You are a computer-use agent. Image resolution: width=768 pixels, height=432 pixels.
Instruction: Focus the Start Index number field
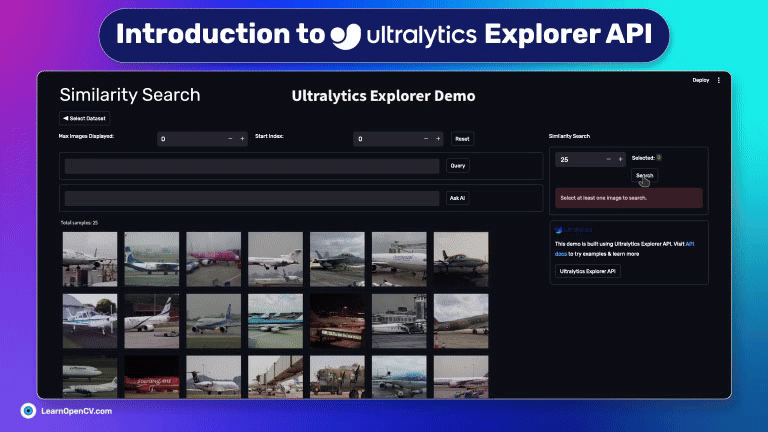387,139
